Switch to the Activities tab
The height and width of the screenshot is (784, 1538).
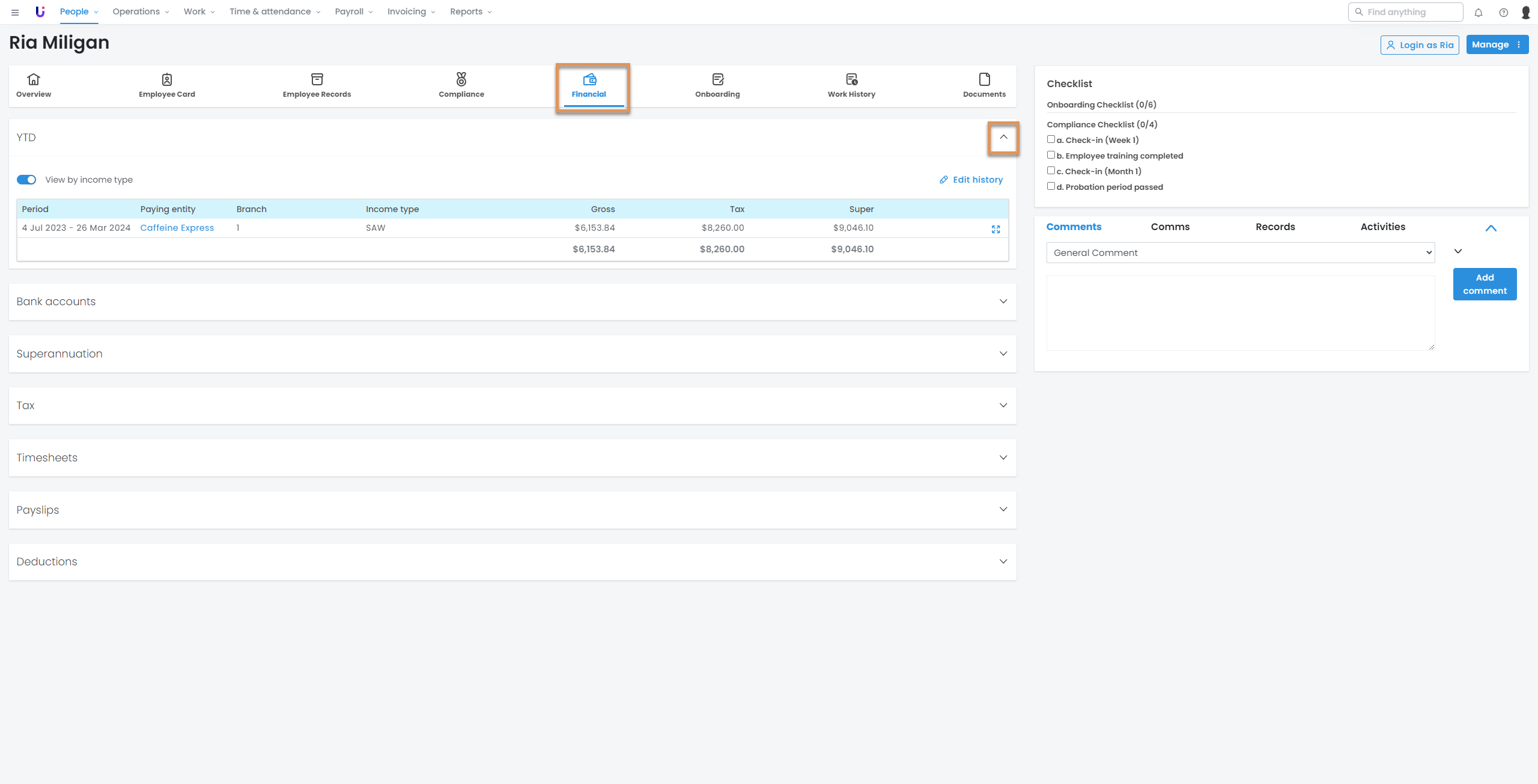(x=1383, y=227)
